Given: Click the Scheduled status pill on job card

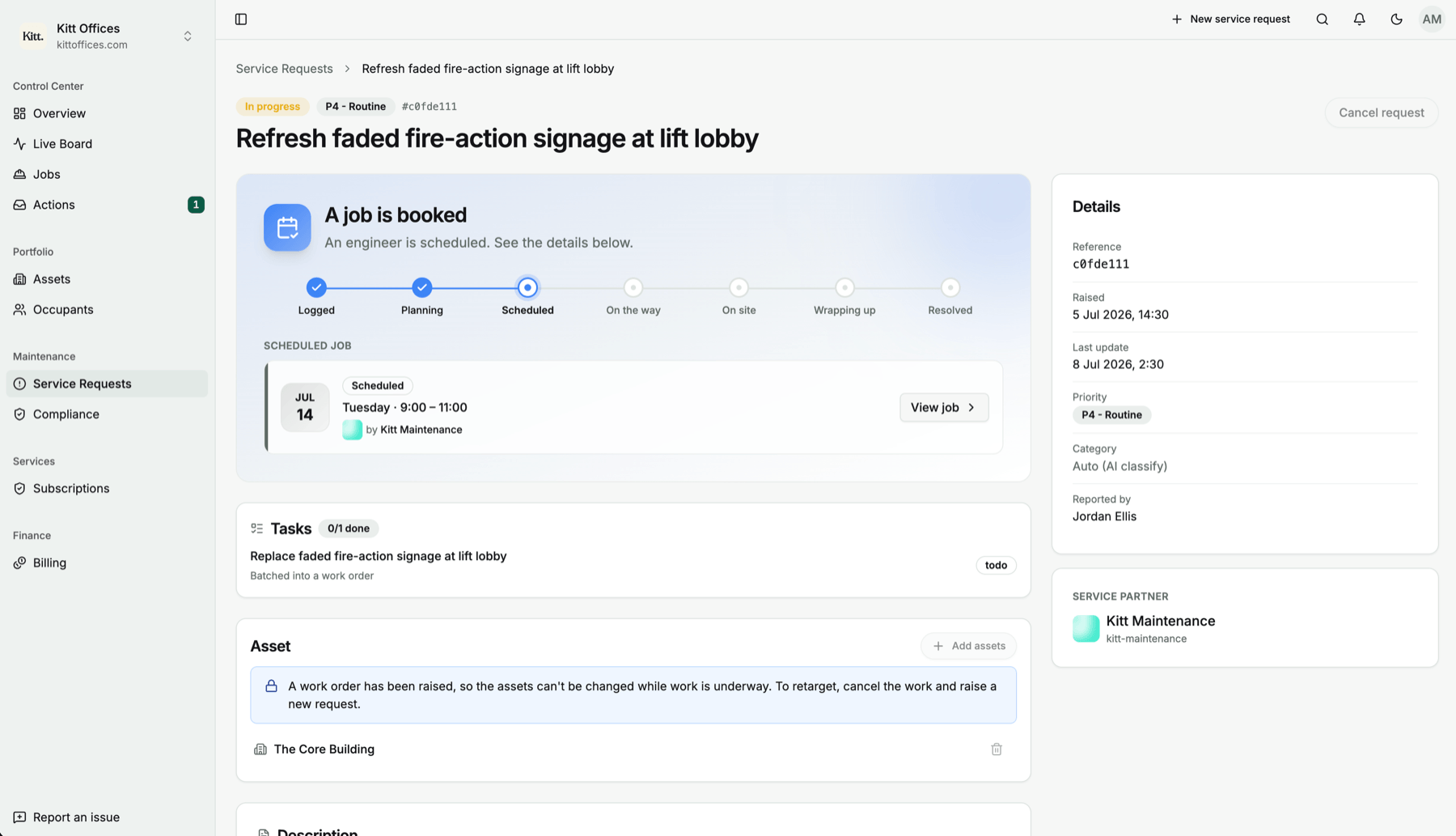Looking at the screenshot, I should tap(378, 385).
